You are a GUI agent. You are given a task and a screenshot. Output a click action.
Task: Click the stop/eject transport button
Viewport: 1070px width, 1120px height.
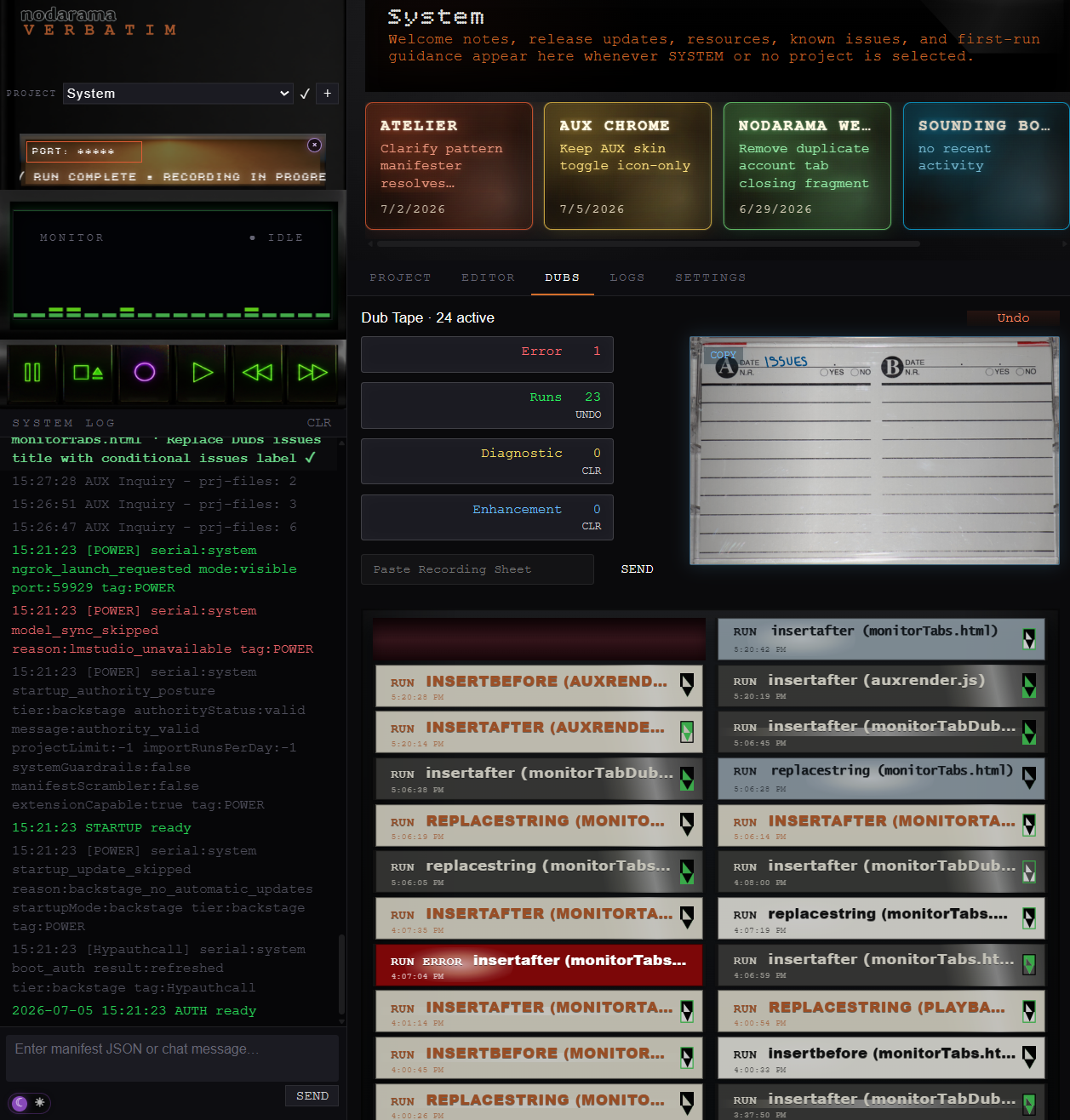point(89,372)
